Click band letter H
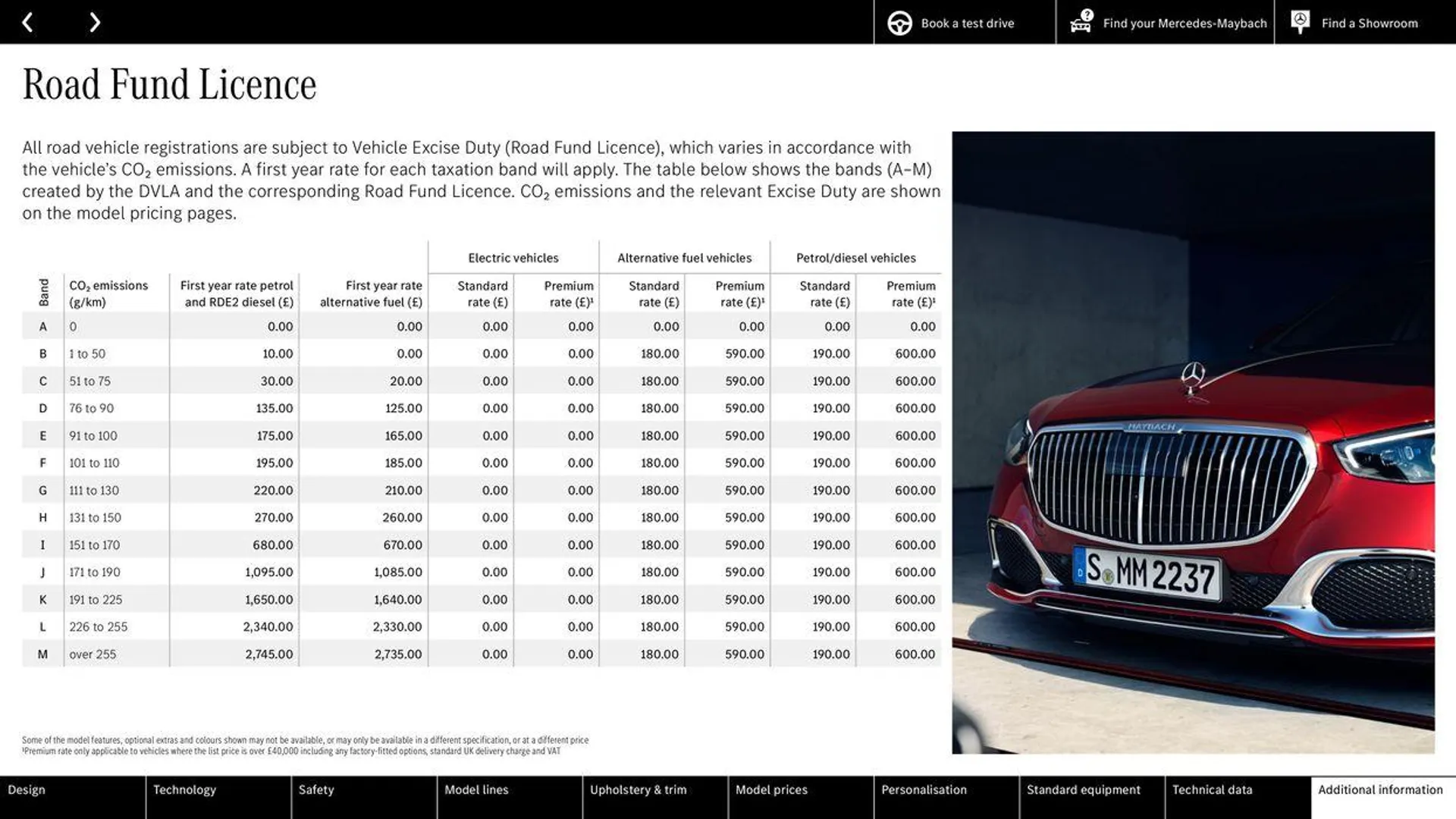The width and height of the screenshot is (1456, 819). [x=43, y=518]
